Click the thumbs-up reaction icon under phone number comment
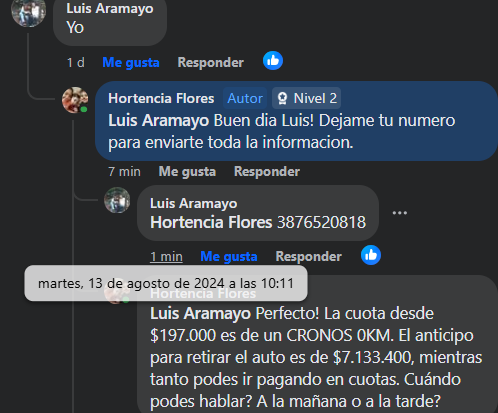The width and height of the screenshot is (498, 413). tap(371, 255)
